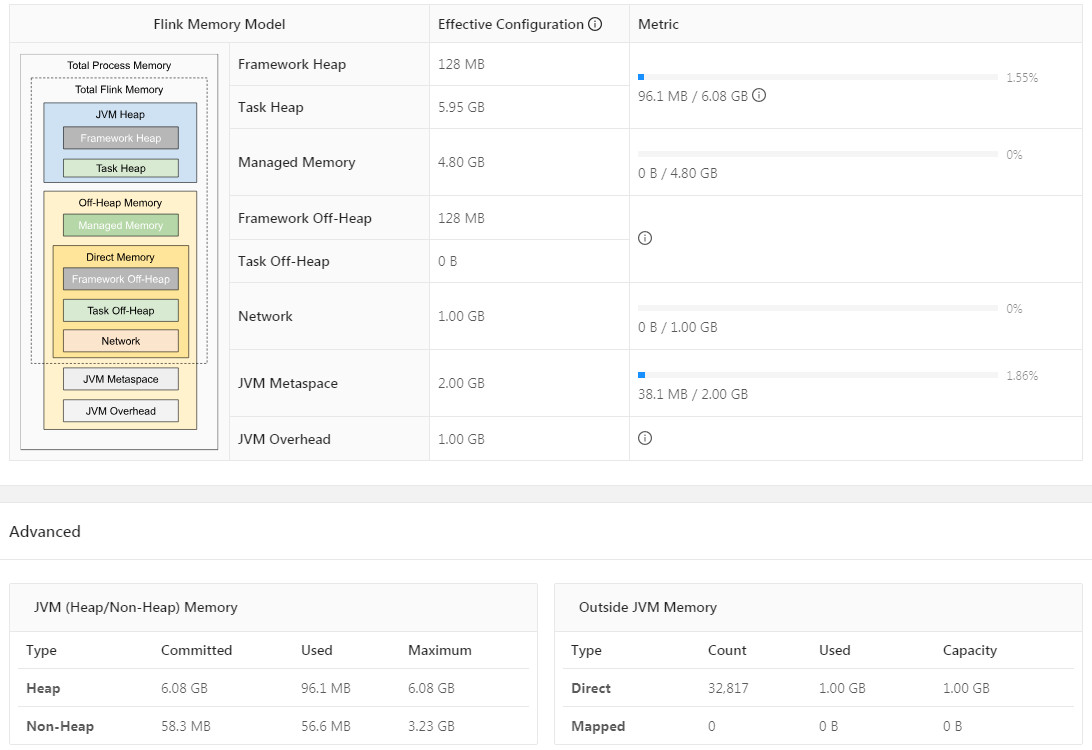Click the 'JVM (Heap/Non-Heap) Memory' card title
1092x750 pixels.
click(x=136, y=607)
